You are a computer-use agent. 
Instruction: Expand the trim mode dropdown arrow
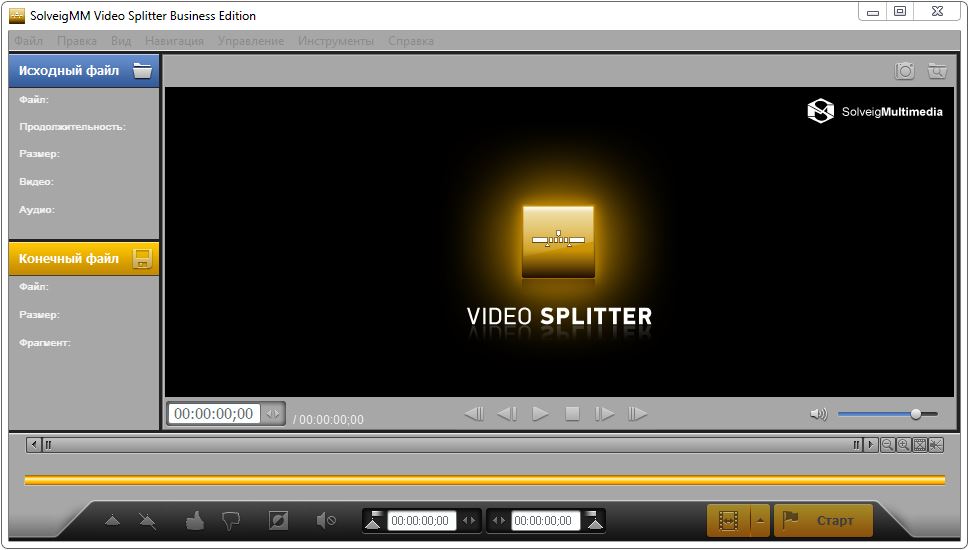point(760,520)
